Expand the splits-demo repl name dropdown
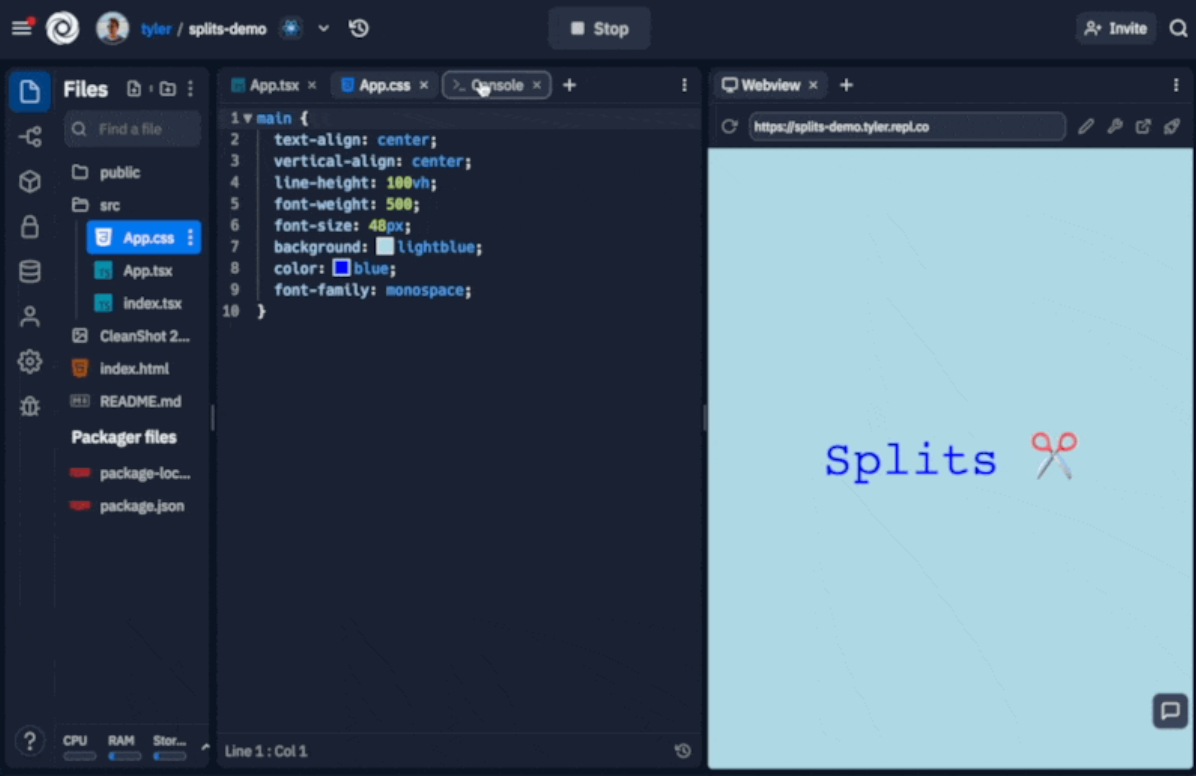Screen dimensions: 1196x776 point(323,28)
